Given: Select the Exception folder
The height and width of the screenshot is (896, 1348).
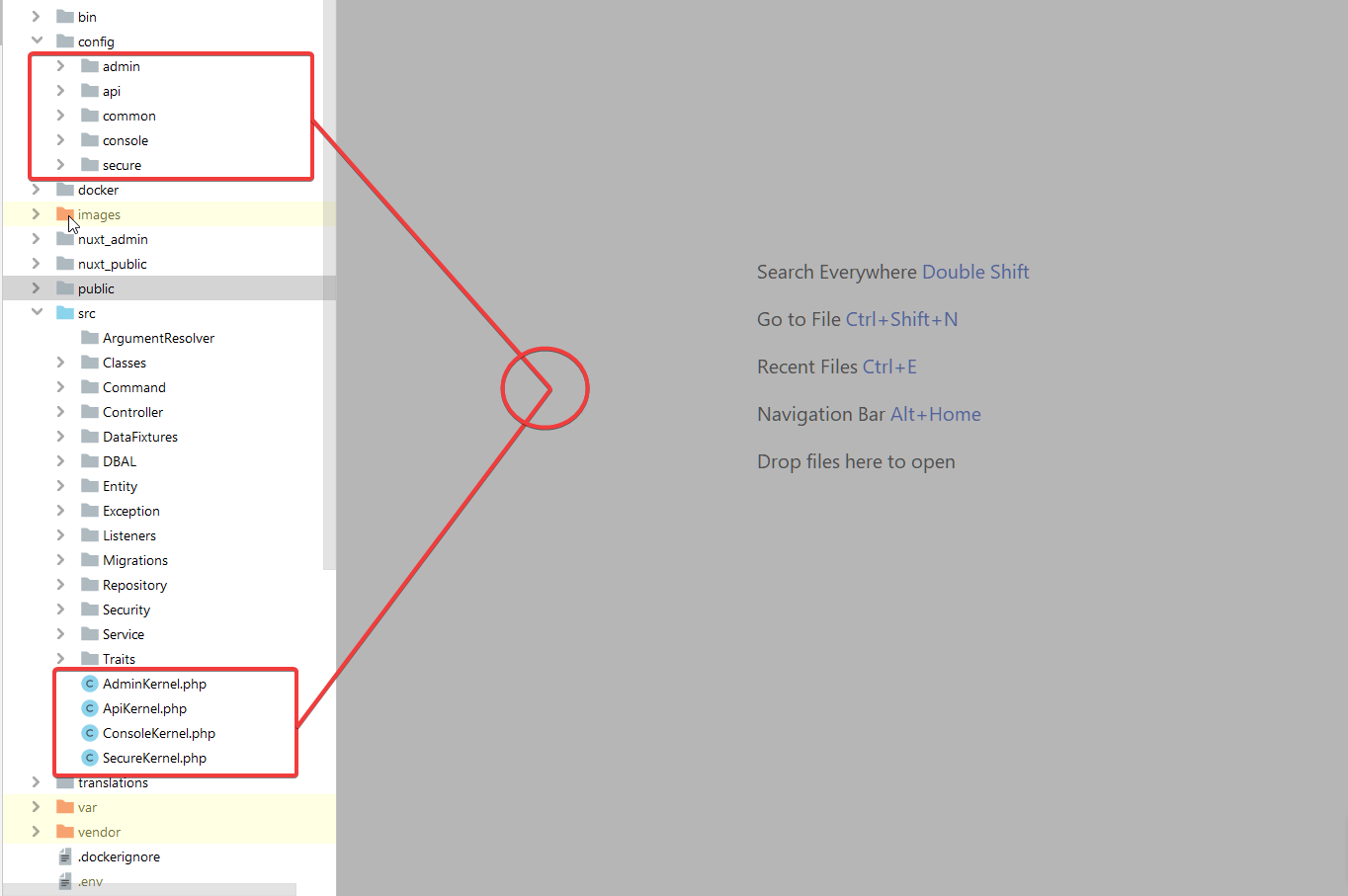Looking at the screenshot, I should point(131,511).
